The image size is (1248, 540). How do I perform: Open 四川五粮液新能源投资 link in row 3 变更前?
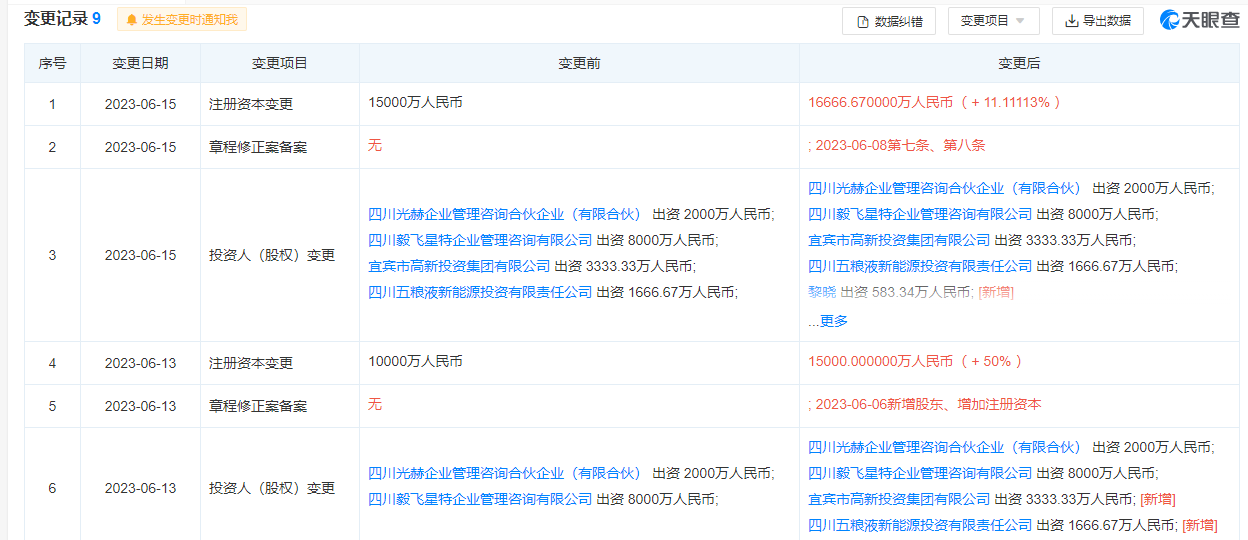pyautogui.click(x=480, y=292)
